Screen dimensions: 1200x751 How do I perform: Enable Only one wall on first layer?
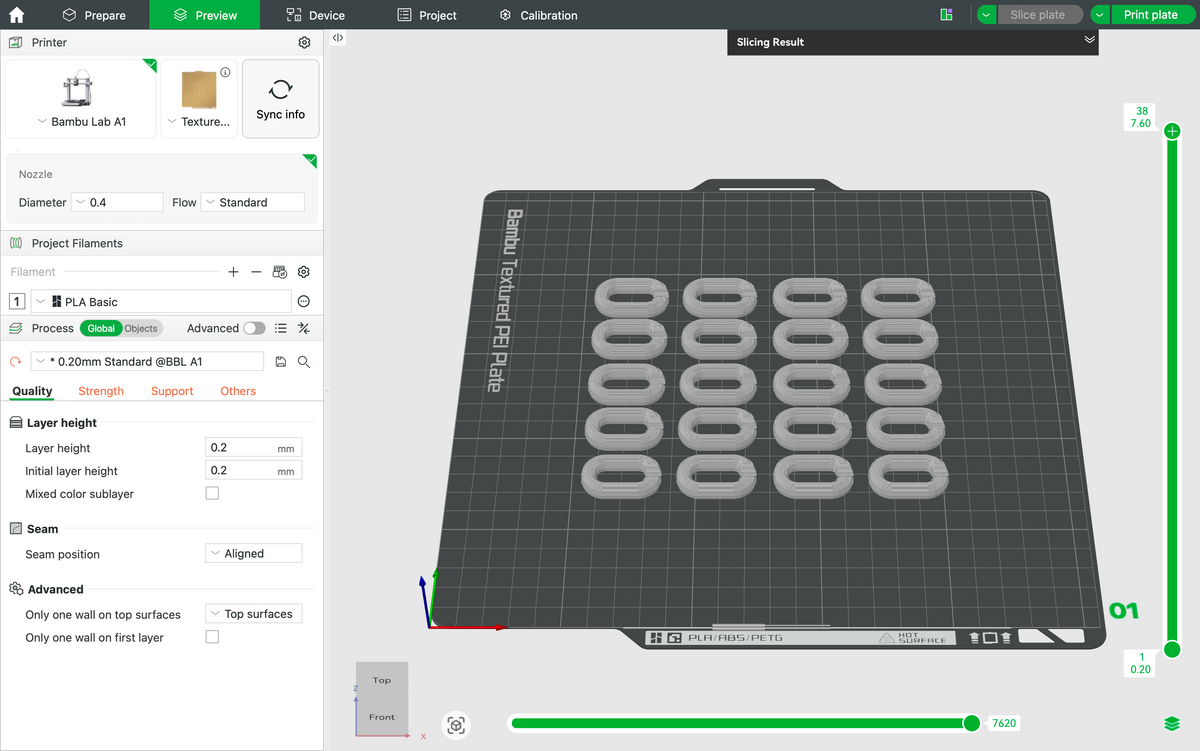pos(212,636)
